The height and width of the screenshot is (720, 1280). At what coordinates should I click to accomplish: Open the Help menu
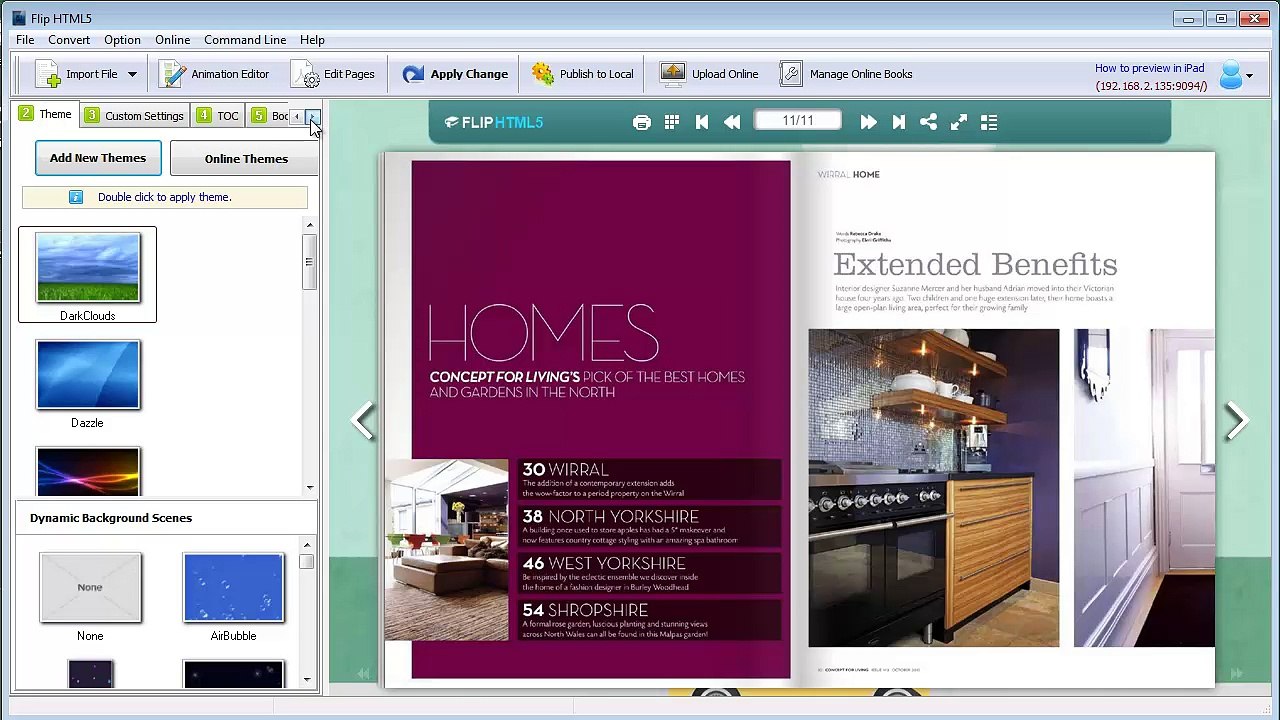312,40
